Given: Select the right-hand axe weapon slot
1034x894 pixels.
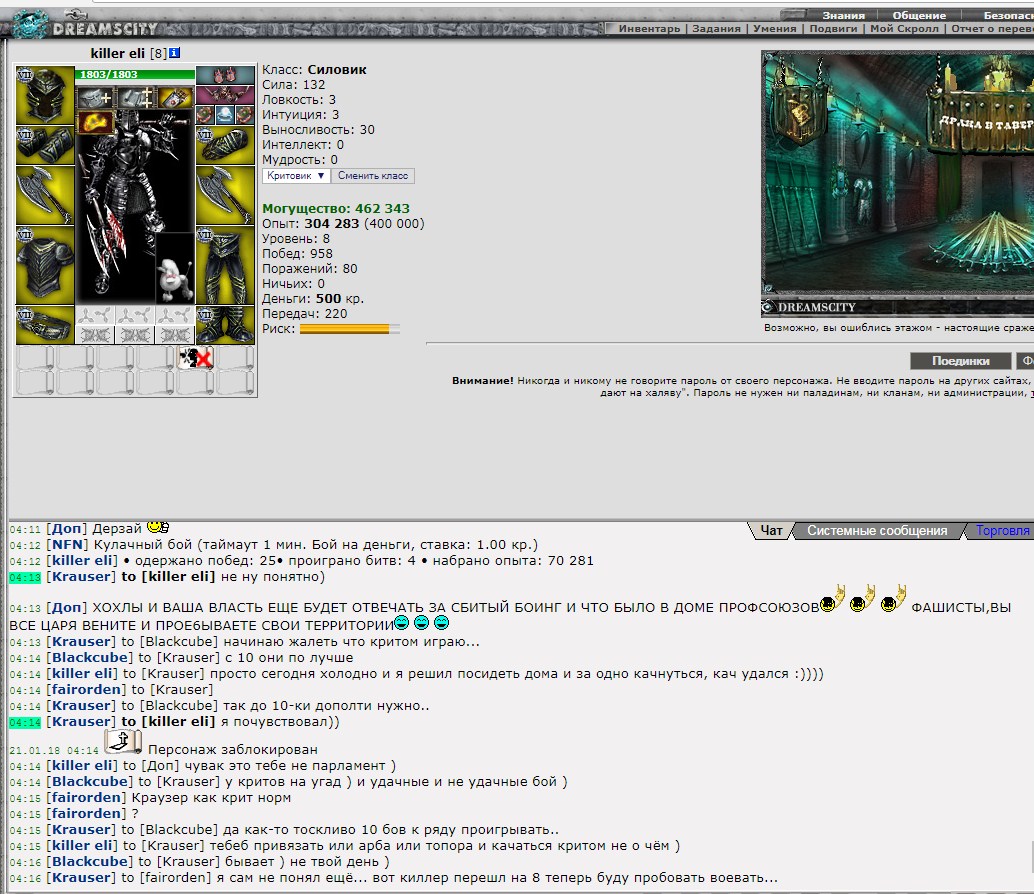Looking at the screenshot, I should 225,195.
